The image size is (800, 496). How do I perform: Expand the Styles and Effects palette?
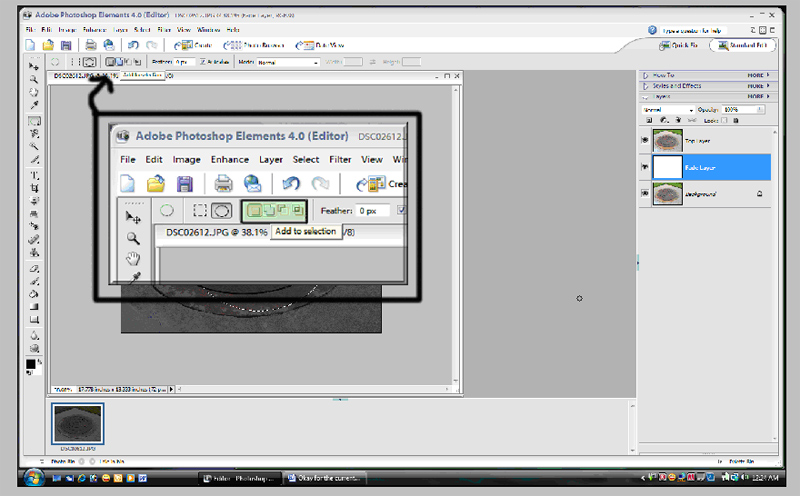pyautogui.click(x=645, y=86)
